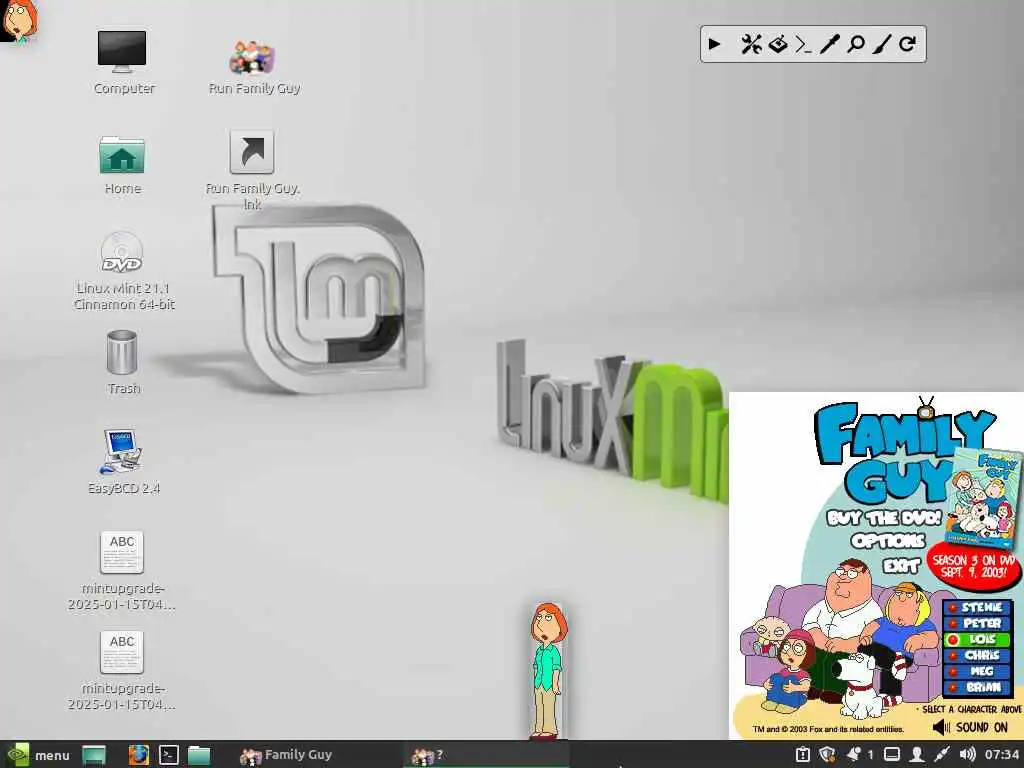1024x768 pixels.
Task: Click the update manager shield tray icon
Action: [828, 755]
